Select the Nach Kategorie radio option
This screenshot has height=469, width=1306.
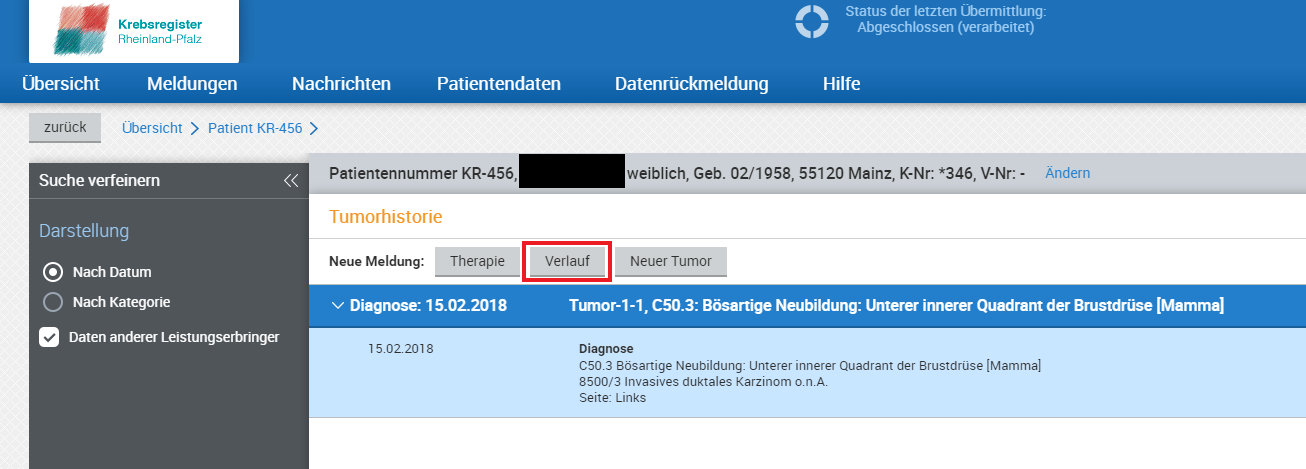pos(53,302)
